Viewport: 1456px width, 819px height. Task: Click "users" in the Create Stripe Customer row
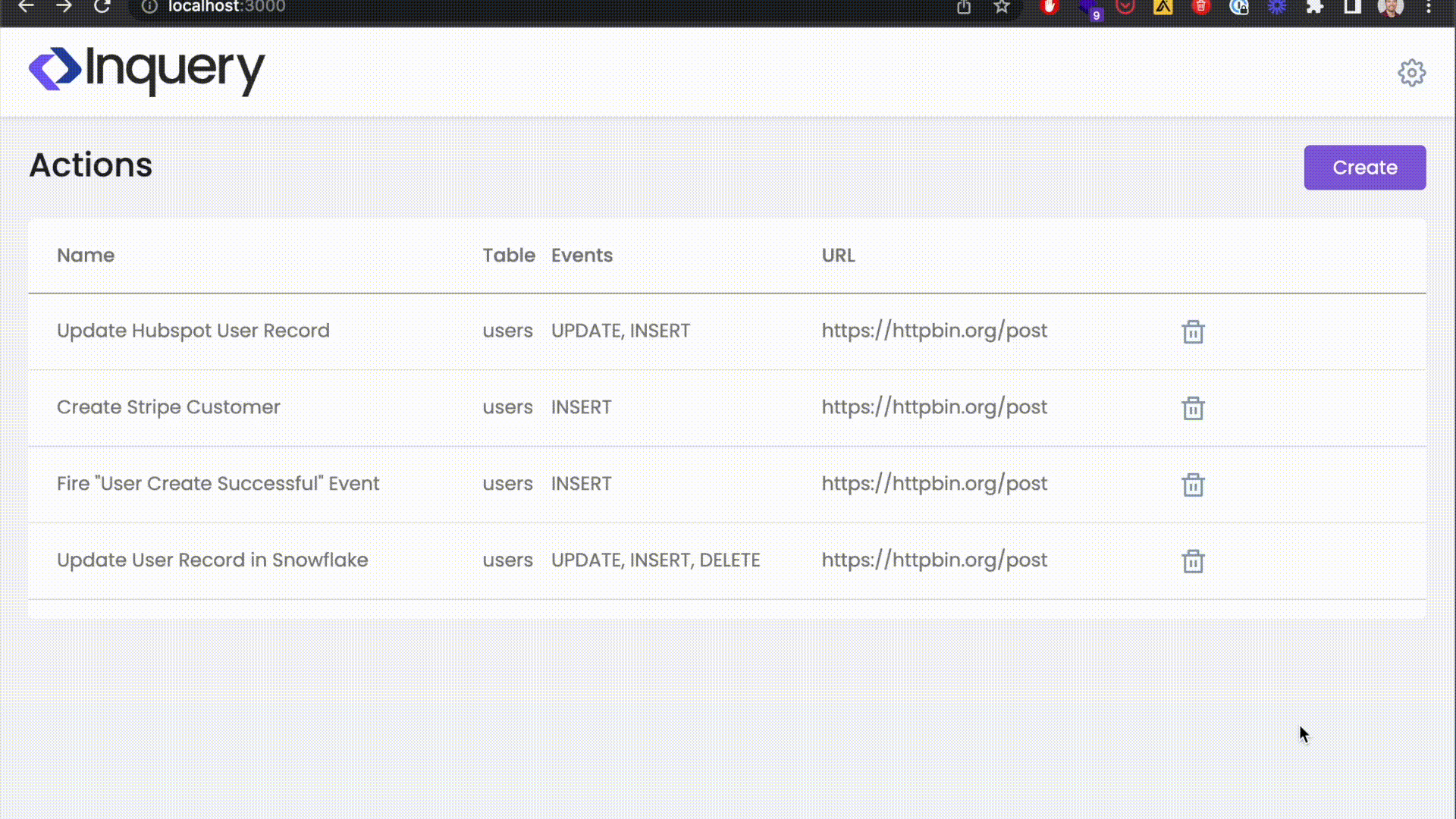point(507,407)
